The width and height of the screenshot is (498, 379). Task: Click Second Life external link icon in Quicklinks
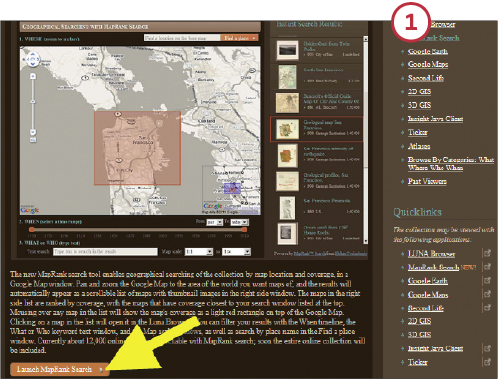[487, 307]
